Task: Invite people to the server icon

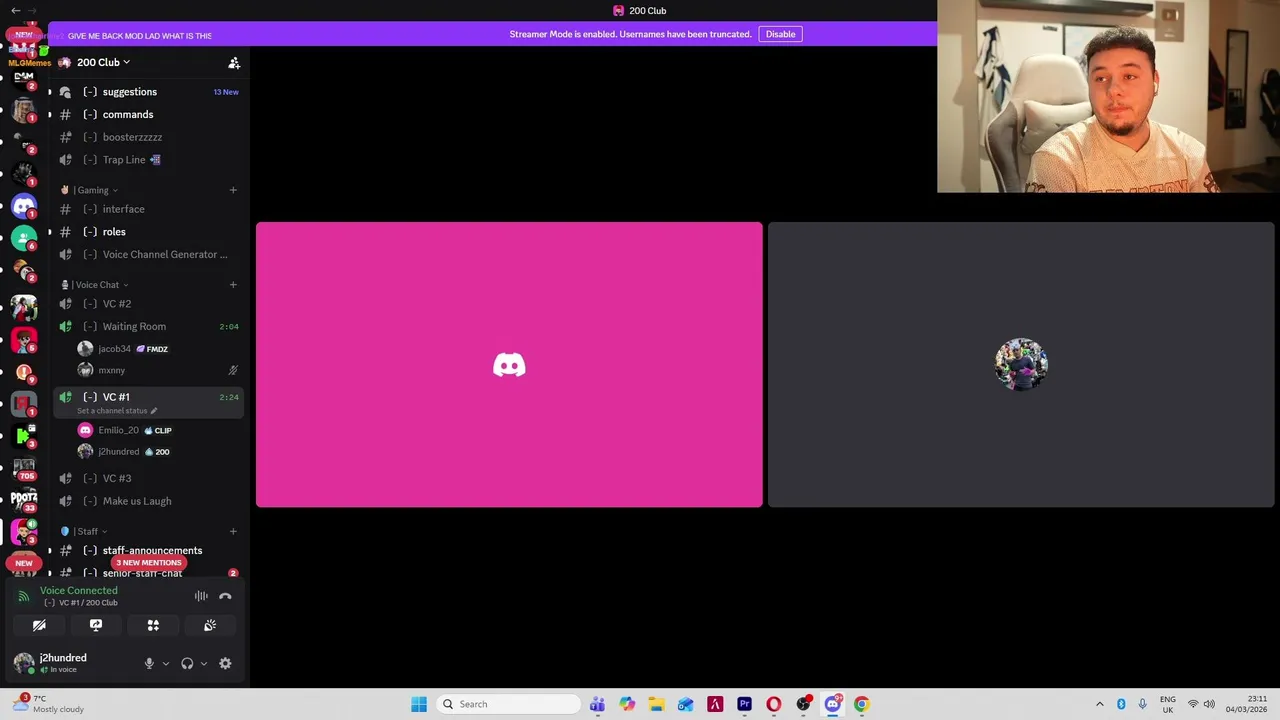Action: (234, 63)
